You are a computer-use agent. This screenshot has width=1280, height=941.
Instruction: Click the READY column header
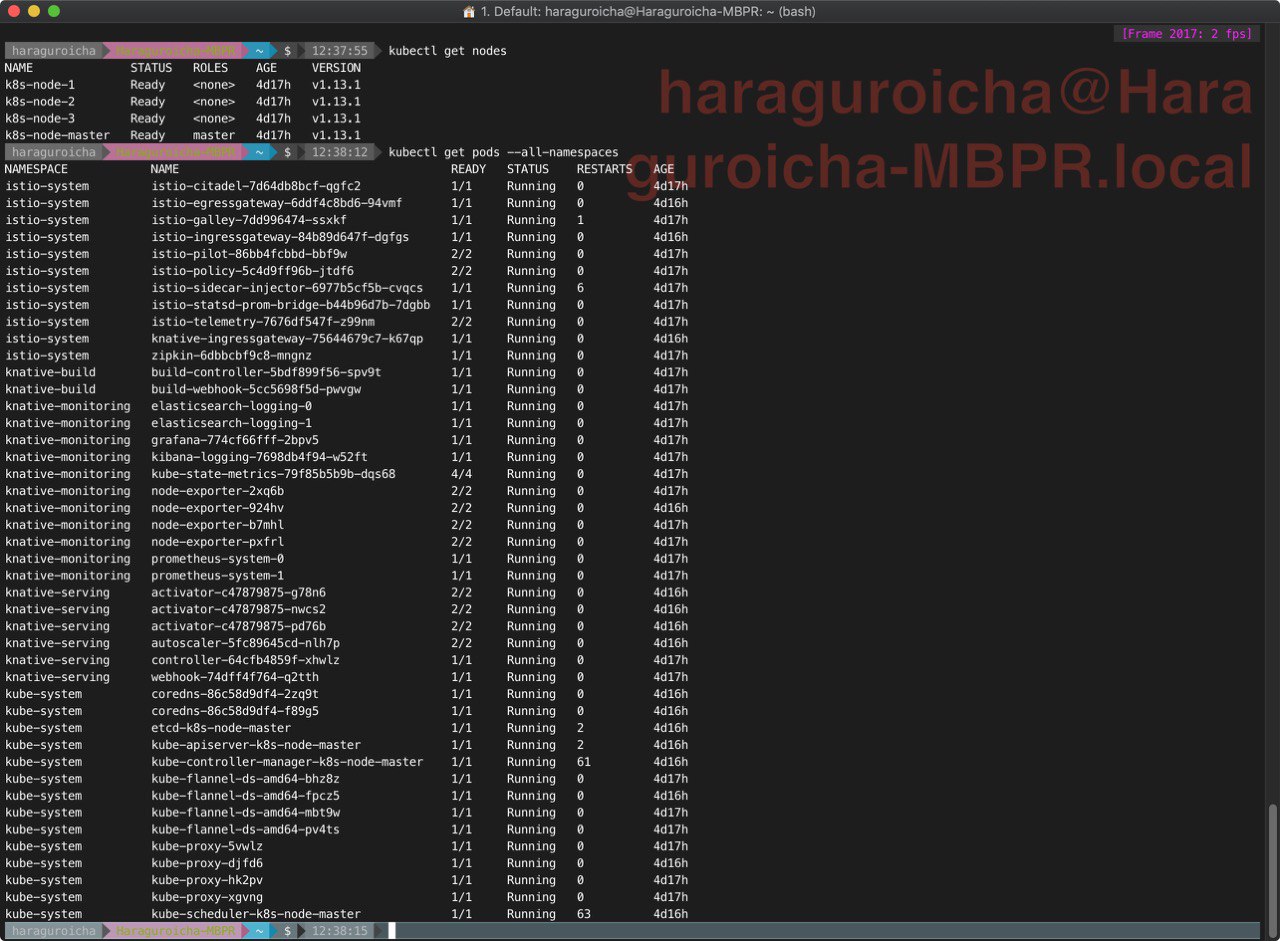468,169
